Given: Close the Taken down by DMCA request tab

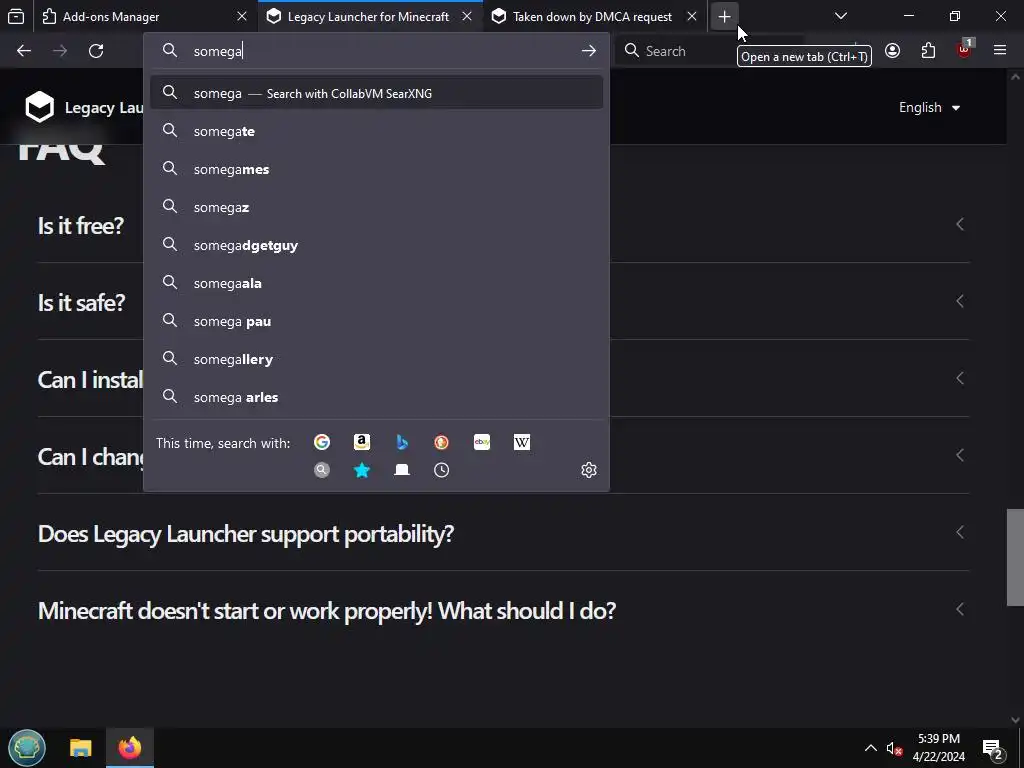Looking at the screenshot, I should click(x=692, y=16).
